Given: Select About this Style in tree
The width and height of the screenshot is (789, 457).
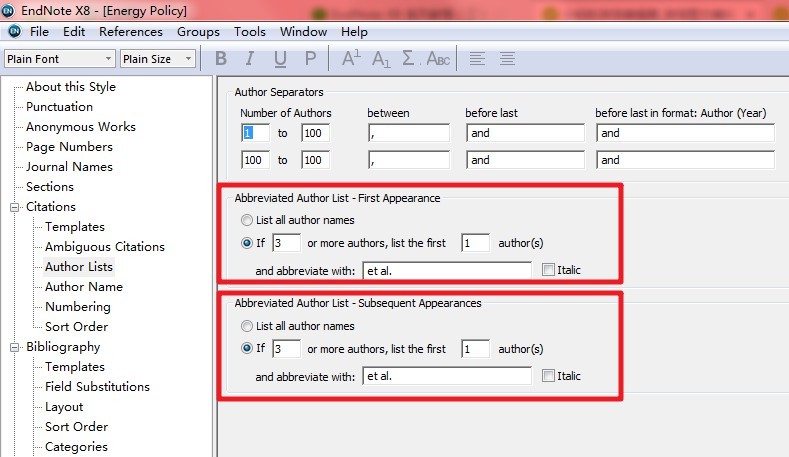Looking at the screenshot, I should 71,87.
